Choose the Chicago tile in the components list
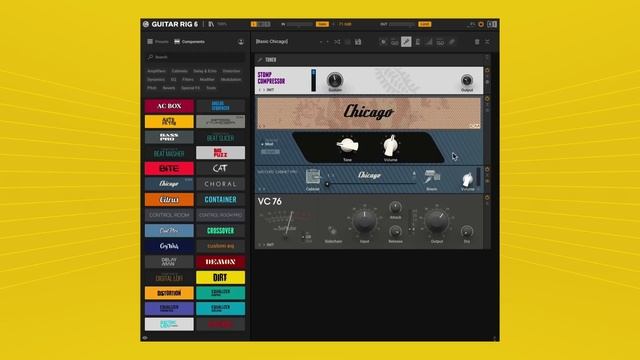640x360 pixels. pyautogui.click(x=169, y=184)
